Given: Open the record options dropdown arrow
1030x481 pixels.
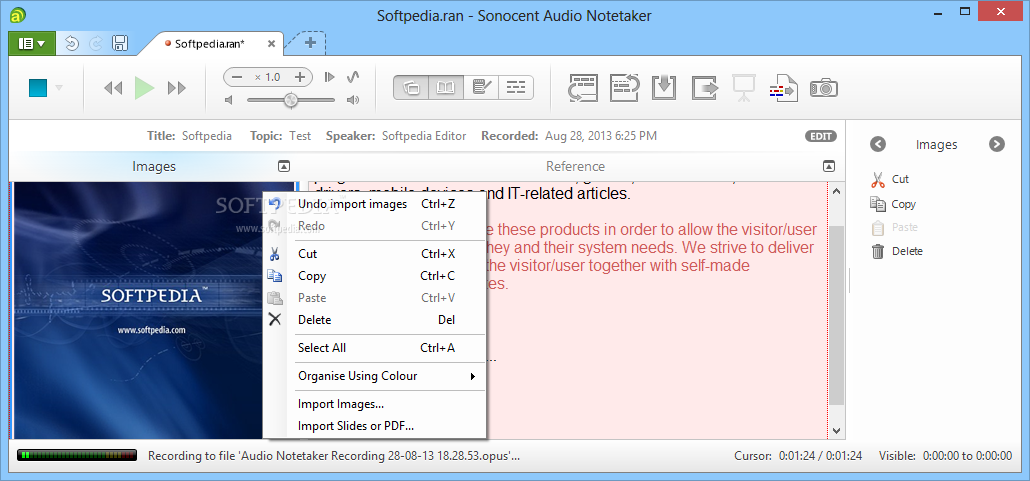Looking at the screenshot, I should pos(59,87).
